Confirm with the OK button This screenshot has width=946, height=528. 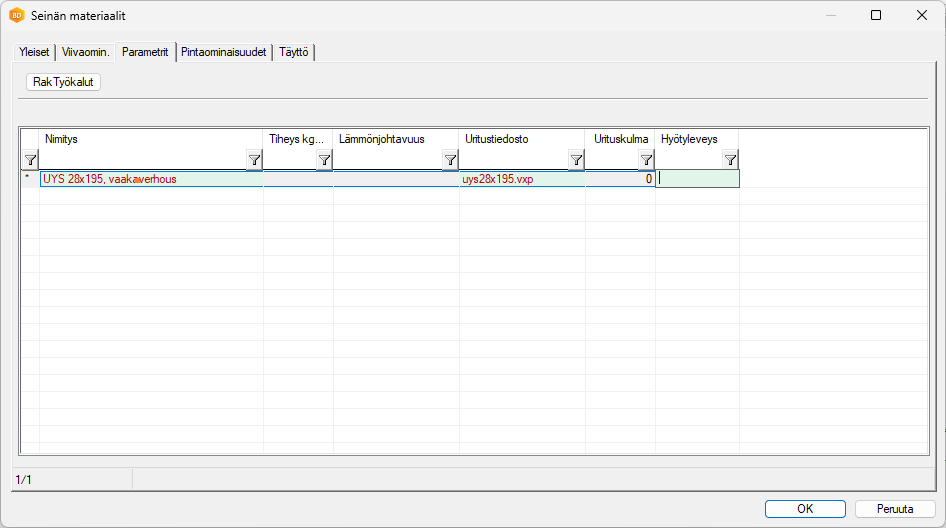[805, 508]
